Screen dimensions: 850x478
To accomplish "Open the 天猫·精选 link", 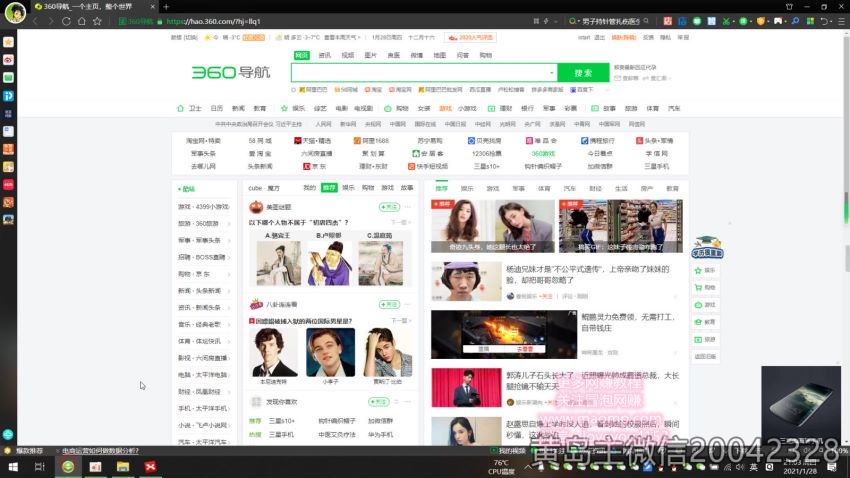I will click(x=312, y=141).
